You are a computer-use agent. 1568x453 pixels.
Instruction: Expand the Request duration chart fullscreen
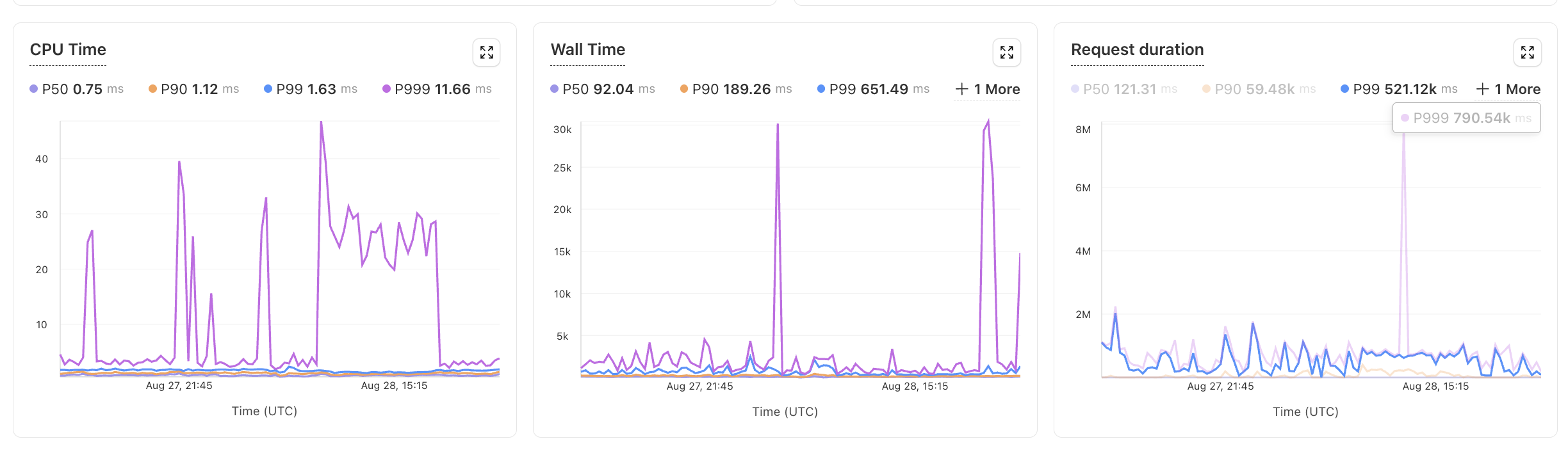coord(1527,52)
